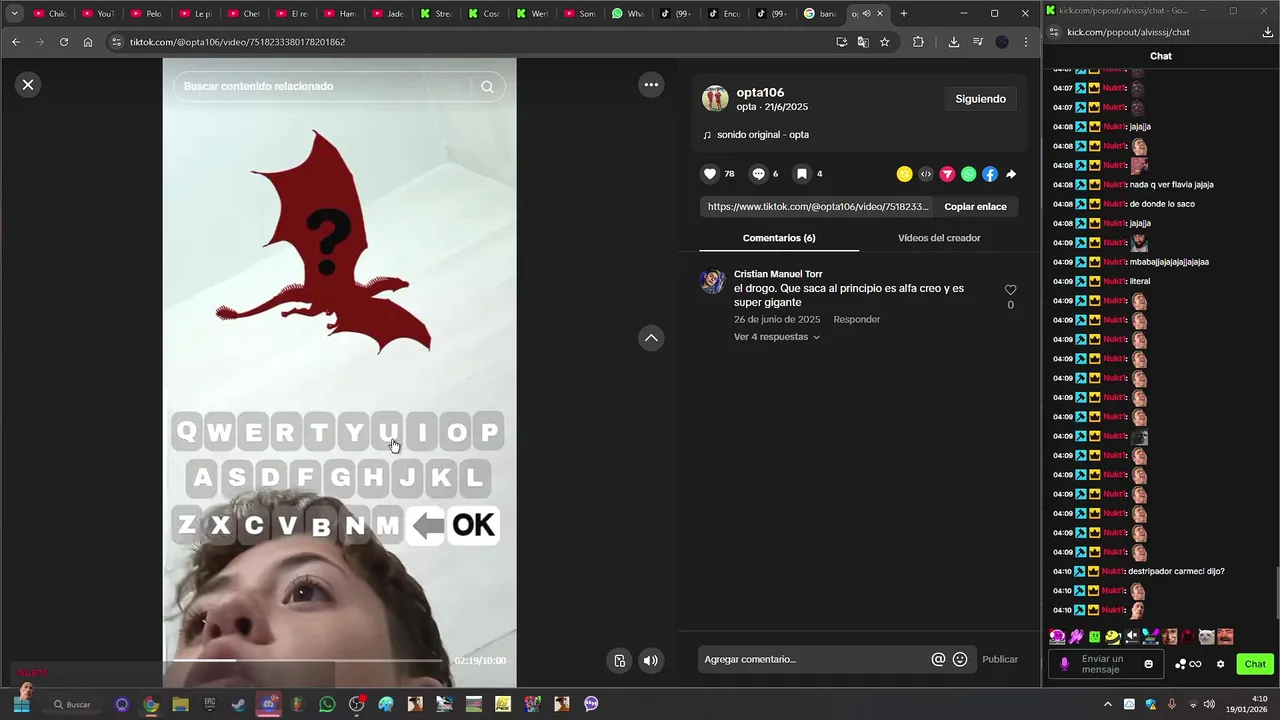1280x720 pixels.
Task: Open File Explorer from taskbar
Action: click(x=180, y=704)
